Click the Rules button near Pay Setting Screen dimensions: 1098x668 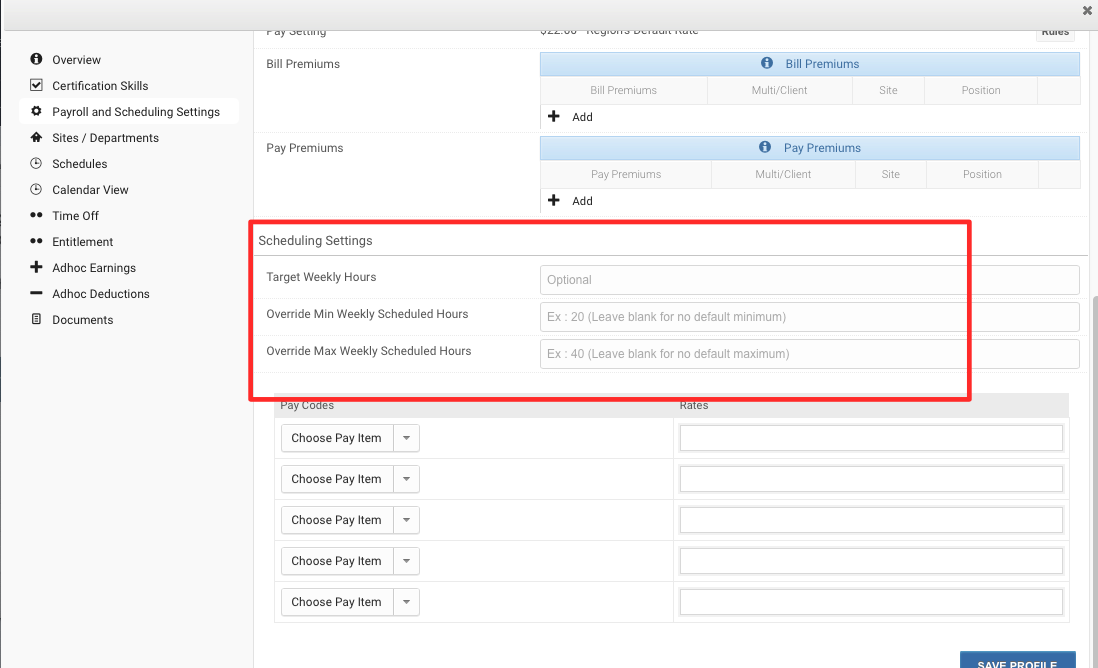pyautogui.click(x=1055, y=33)
